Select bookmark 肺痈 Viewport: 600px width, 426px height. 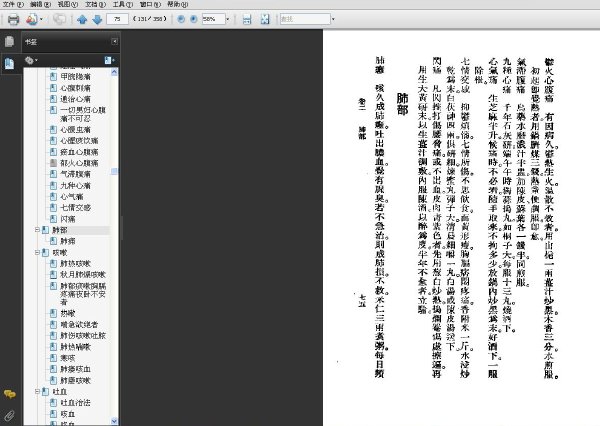click(68, 241)
